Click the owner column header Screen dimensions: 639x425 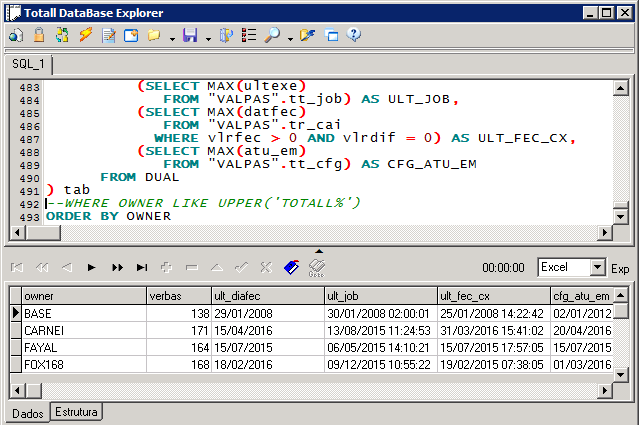(x=84, y=296)
